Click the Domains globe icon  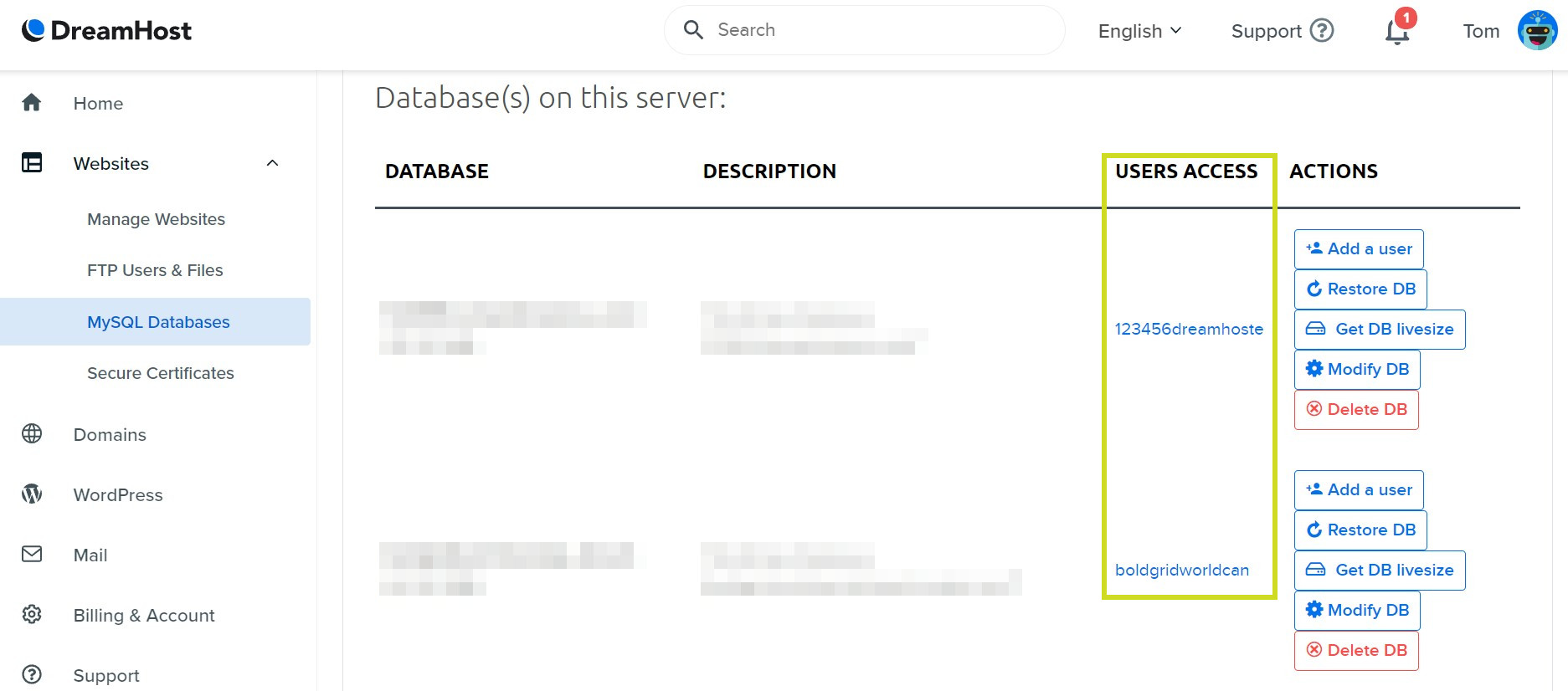click(x=32, y=434)
